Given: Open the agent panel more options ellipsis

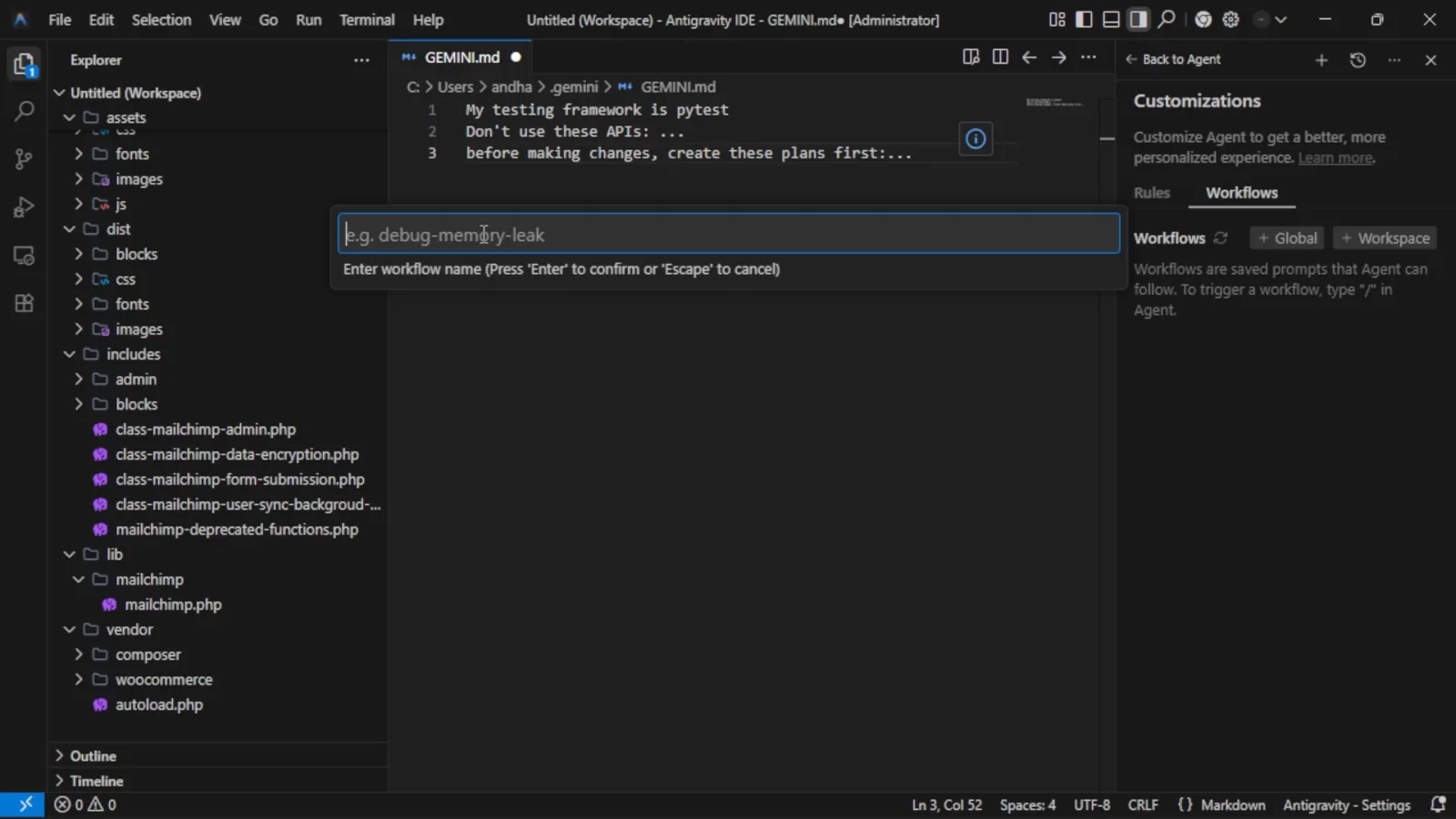Looking at the screenshot, I should [x=1394, y=60].
